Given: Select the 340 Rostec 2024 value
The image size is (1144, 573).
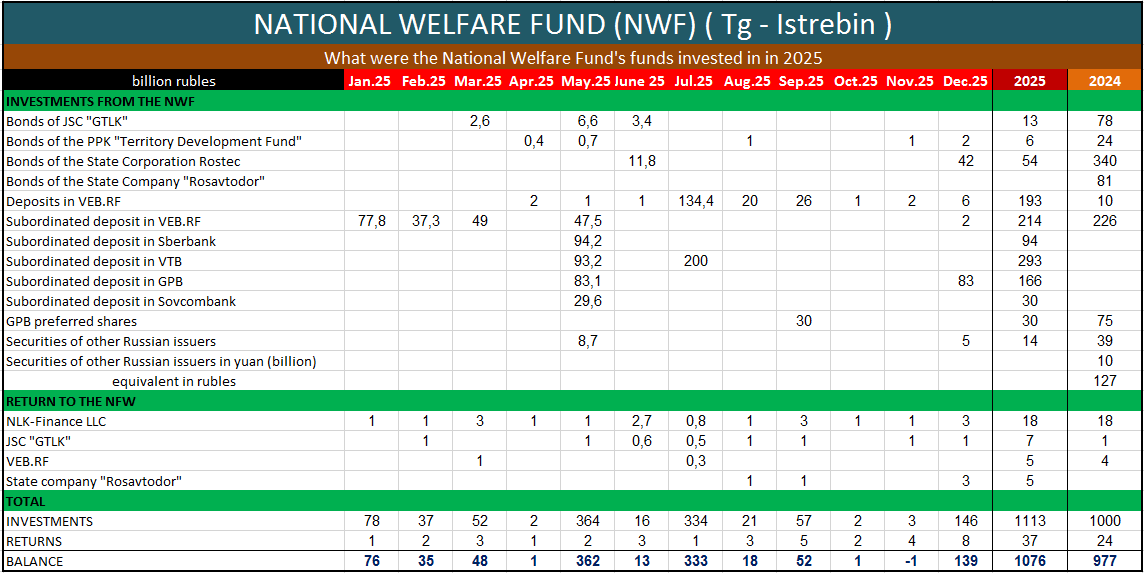Looking at the screenshot, I should click(x=1105, y=161).
